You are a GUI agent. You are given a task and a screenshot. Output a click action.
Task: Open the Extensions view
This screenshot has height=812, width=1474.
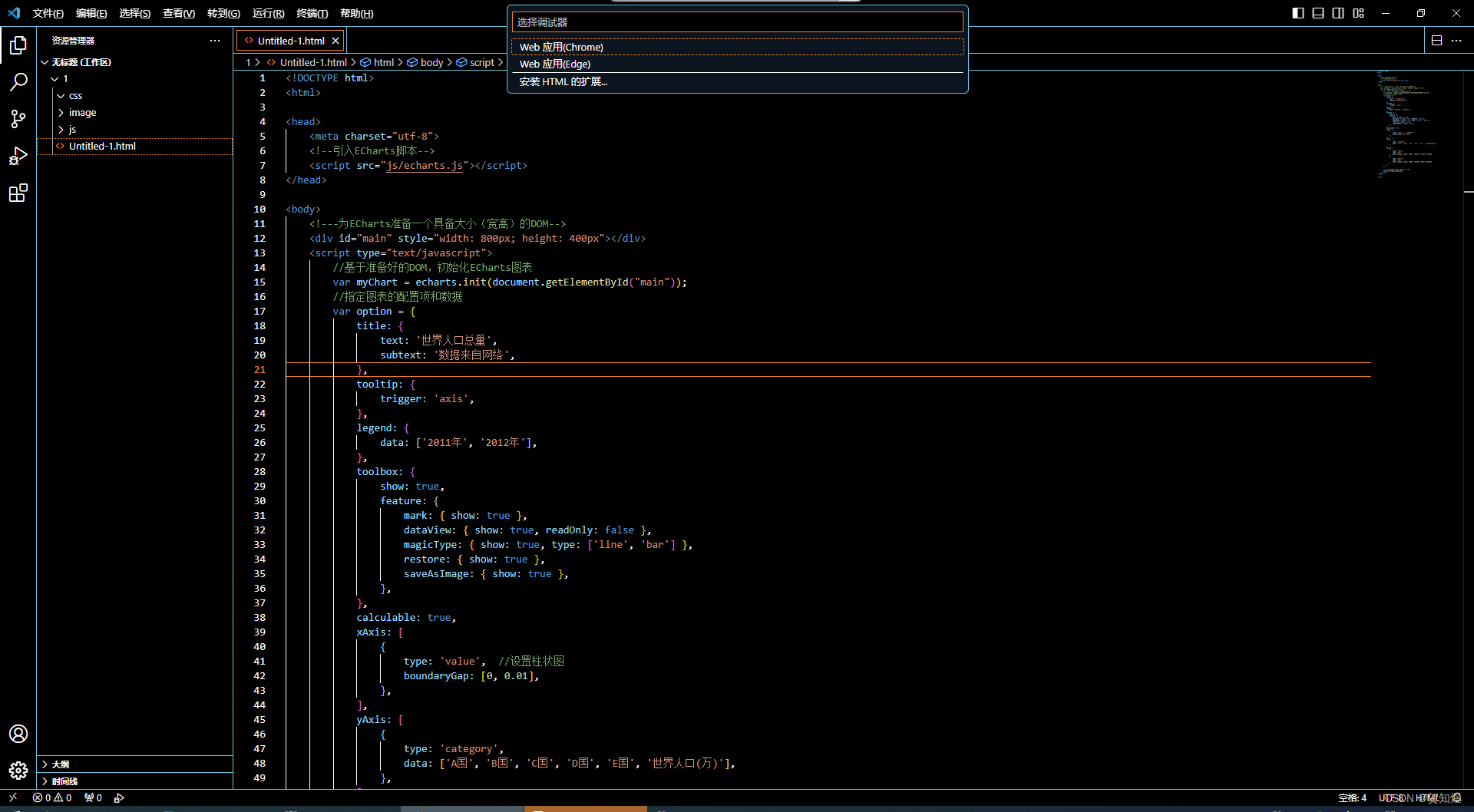[x=18, y=193]
